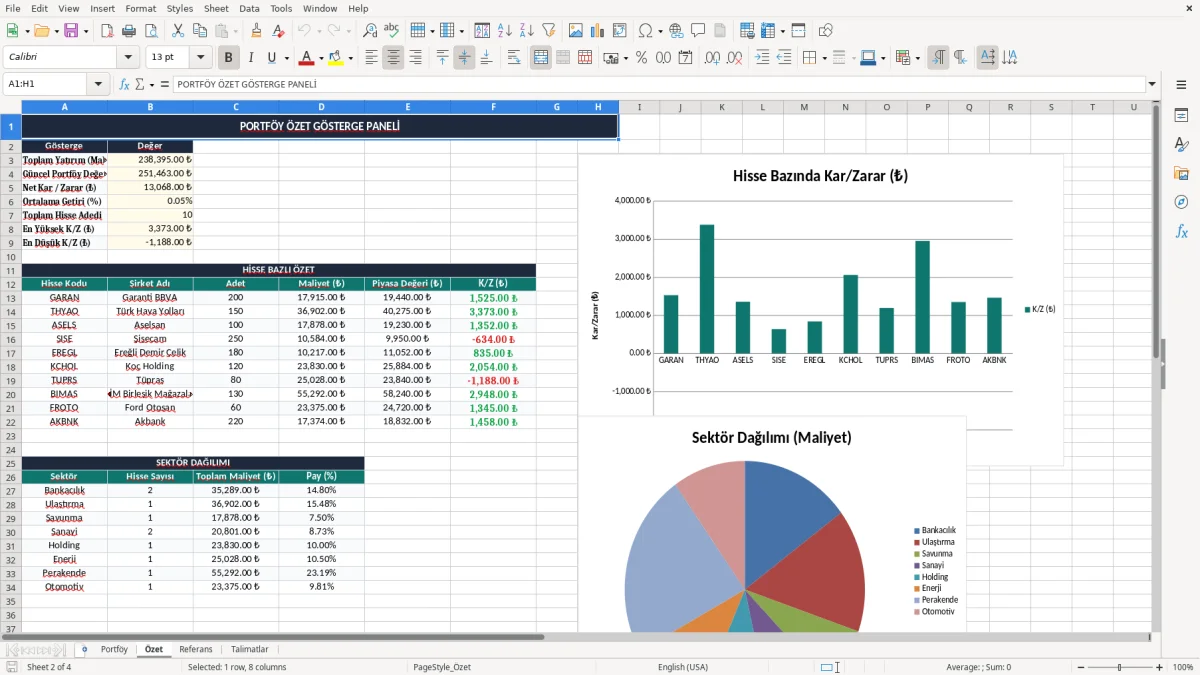Run the Spelling check icon

(391, 31)
